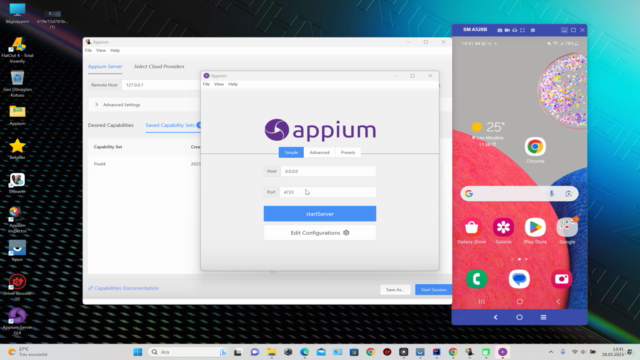This screenshot has height=360, width=640.
Task: Tap Android home button on phone screen
Action: [x=520, y=302]
